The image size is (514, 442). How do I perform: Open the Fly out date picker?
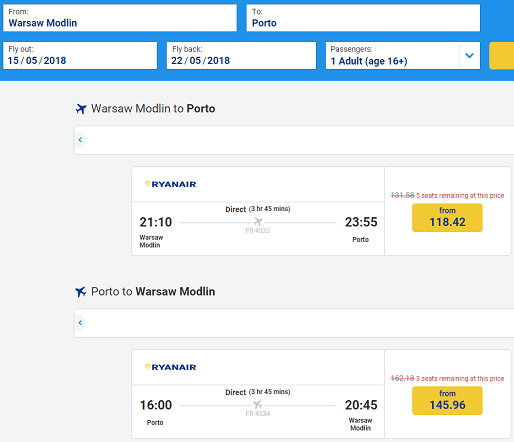(x=80, y=56)
